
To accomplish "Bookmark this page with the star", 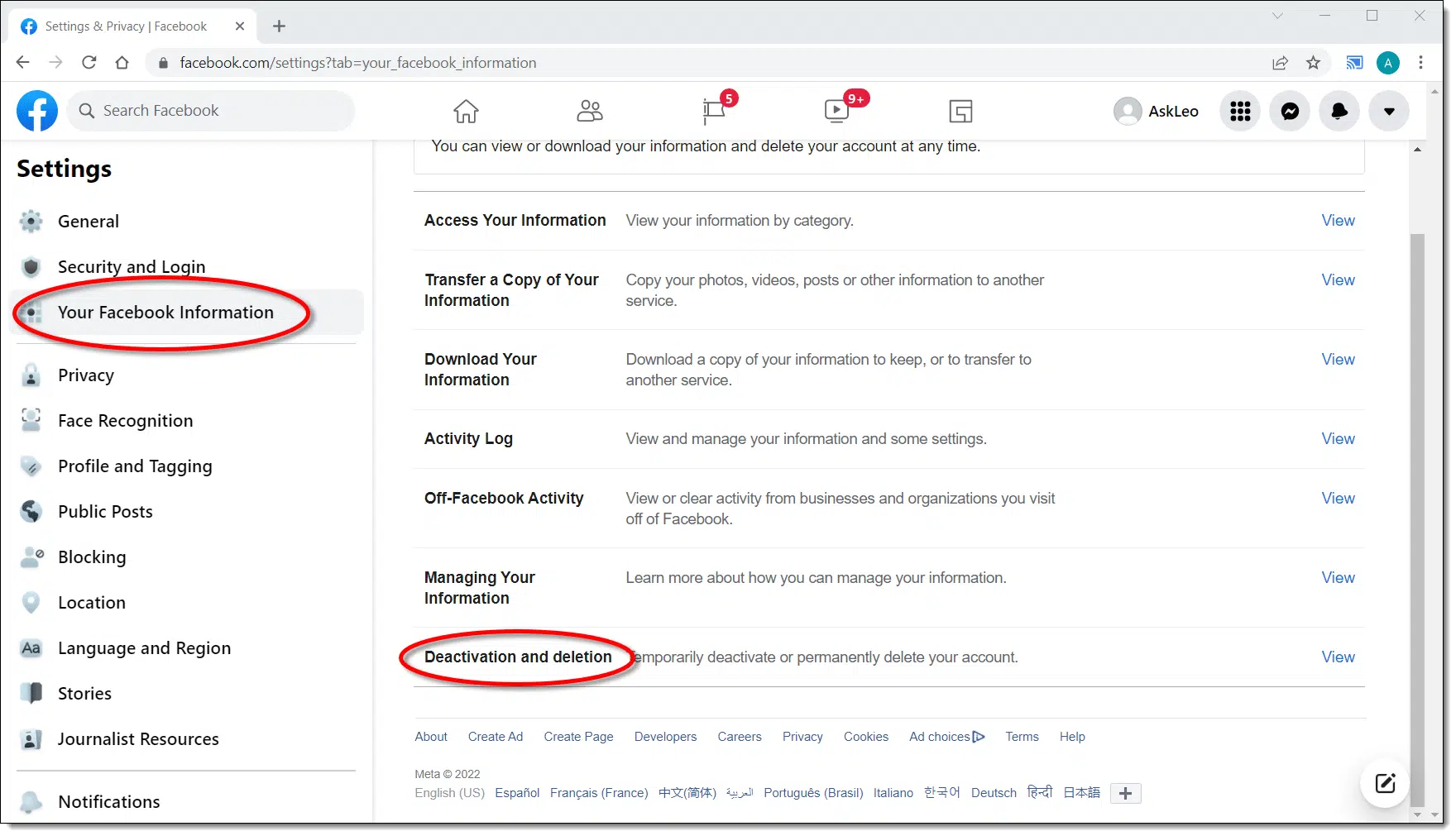I will click(x=1313, y=63).
